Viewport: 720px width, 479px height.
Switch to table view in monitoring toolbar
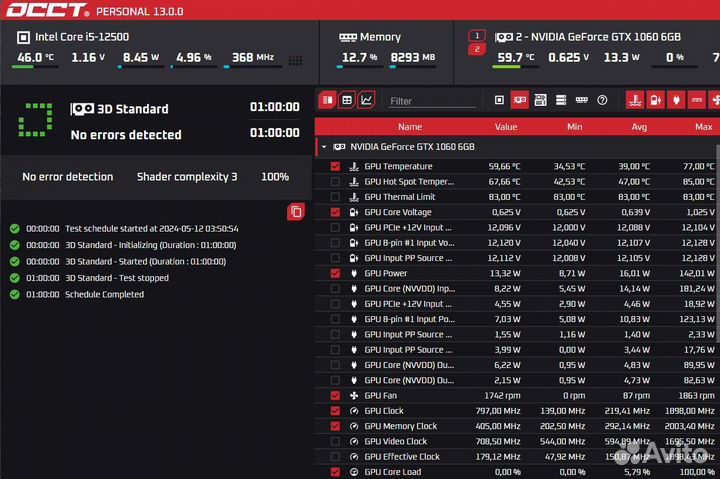pos(346,100)
